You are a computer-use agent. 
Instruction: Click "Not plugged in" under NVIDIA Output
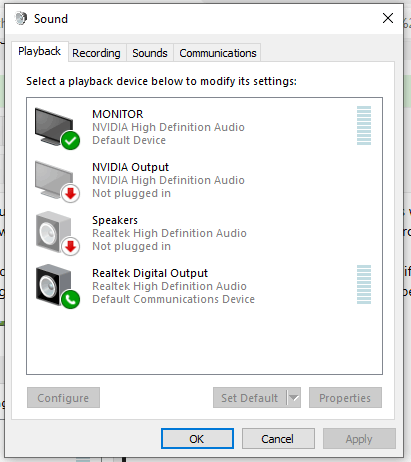[131, 193]
